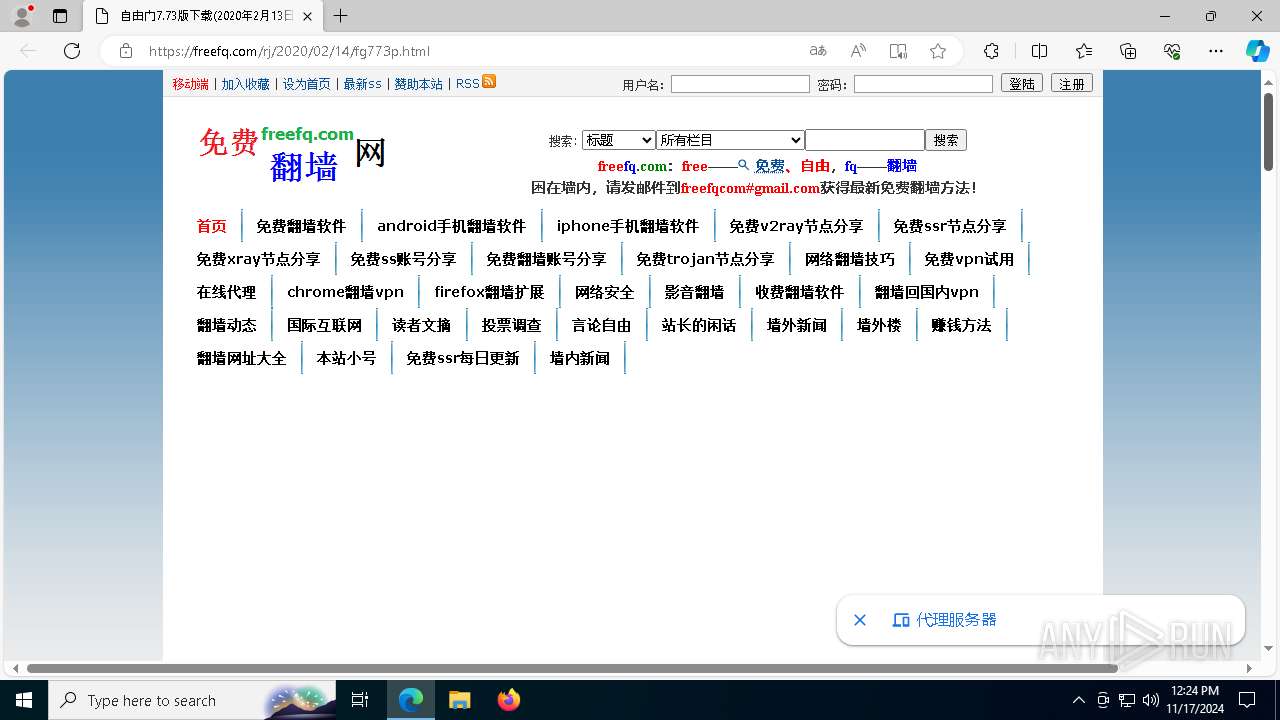This screenshot has width=1280, height=720.
Task: Open 免费v2ray节点分享 menu item
Action: pyautogui.click(x=796, y=226)
